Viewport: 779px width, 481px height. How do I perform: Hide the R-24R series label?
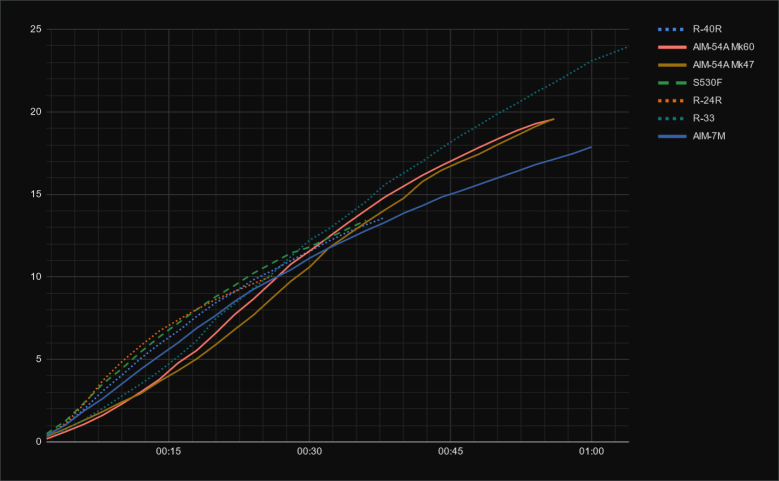(706, 98)
